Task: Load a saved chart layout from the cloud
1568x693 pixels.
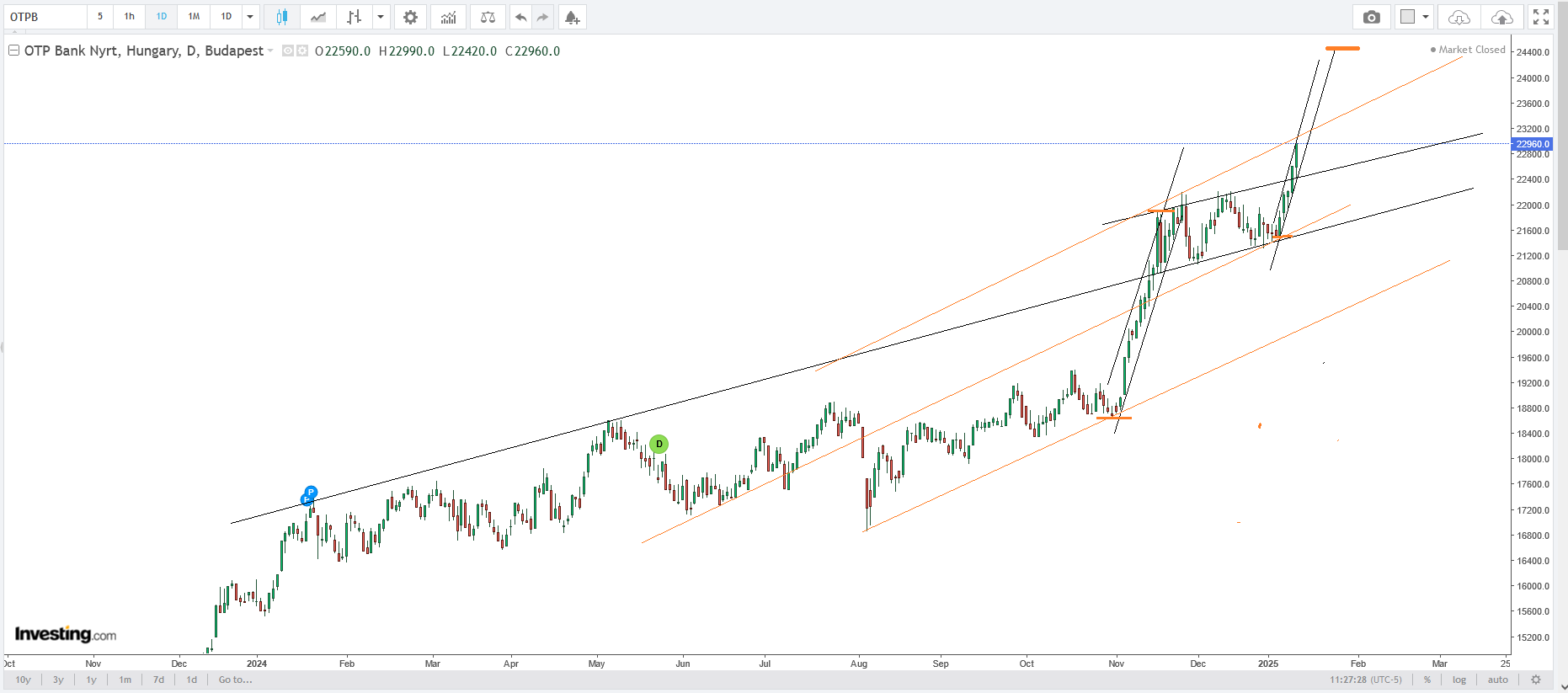Action: coord(1459,17)
